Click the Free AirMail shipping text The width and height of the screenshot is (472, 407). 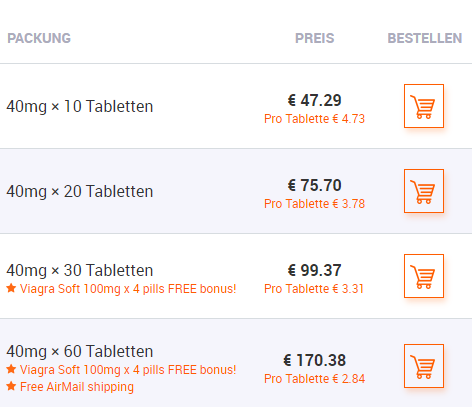pos(77,387)
